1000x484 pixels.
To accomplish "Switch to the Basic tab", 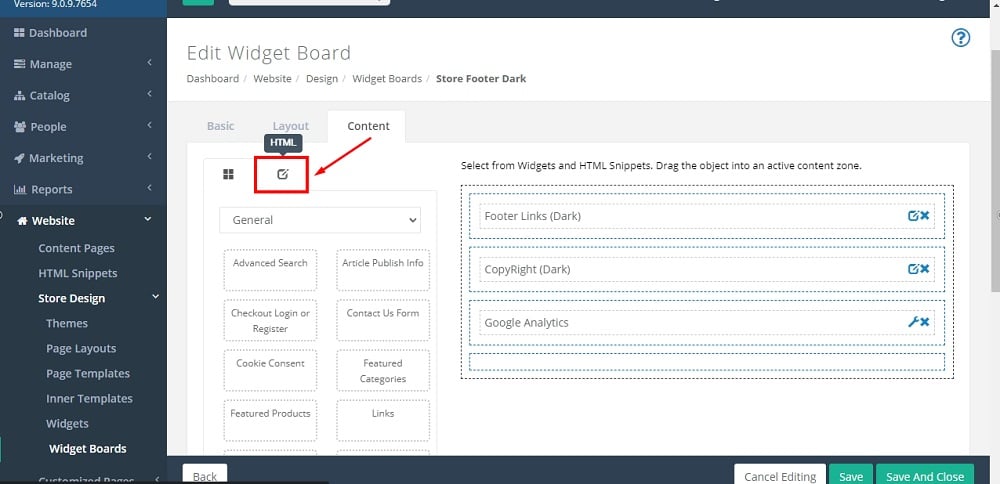I will pos(221,126).
